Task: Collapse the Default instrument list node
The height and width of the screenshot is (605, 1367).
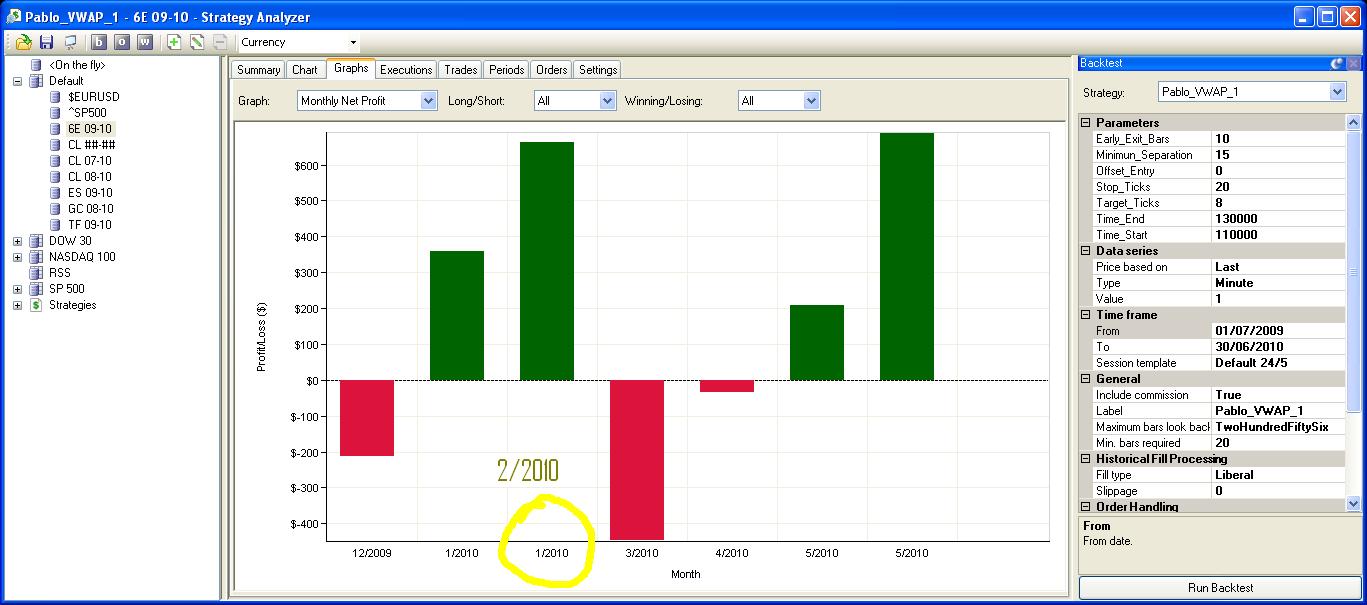Action: 17,81
